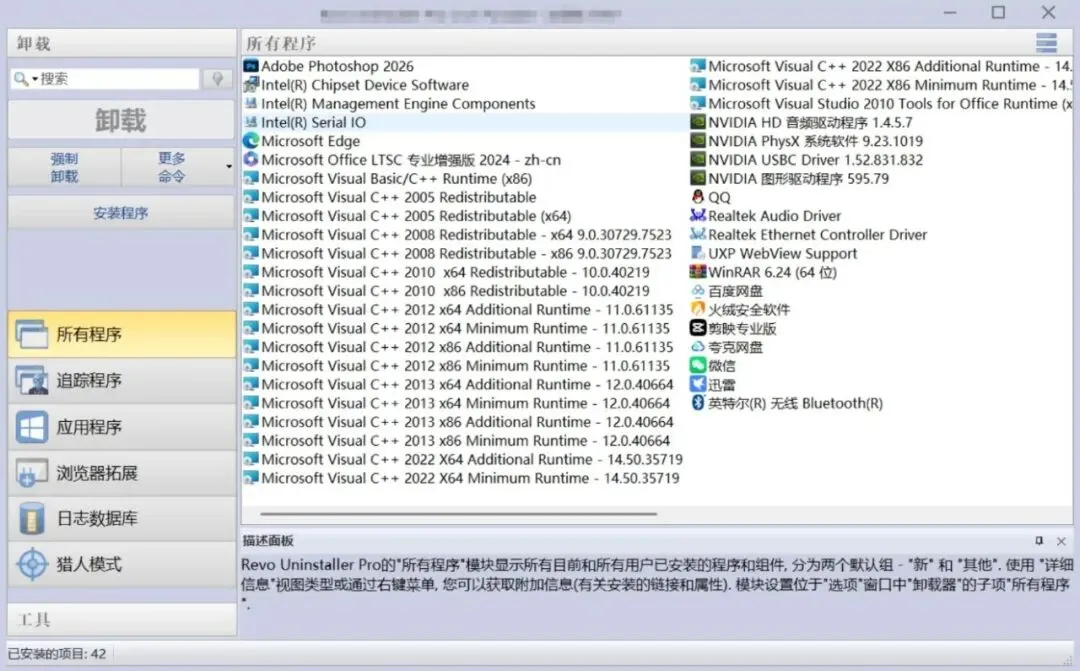Click the Intel(R) Chipset Device Software icon

pos(251,85)
